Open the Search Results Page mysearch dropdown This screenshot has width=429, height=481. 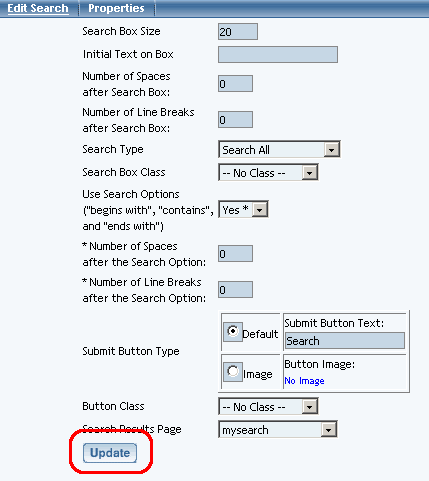tap(278, 429)
